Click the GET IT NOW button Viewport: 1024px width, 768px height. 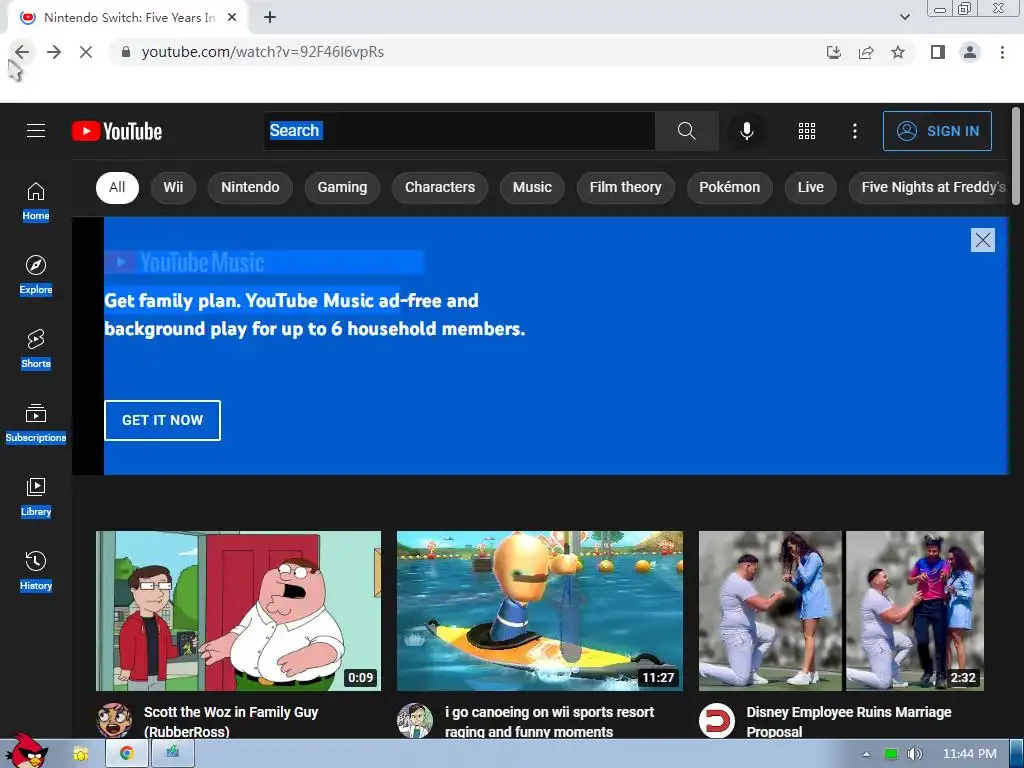coord(163,421)
